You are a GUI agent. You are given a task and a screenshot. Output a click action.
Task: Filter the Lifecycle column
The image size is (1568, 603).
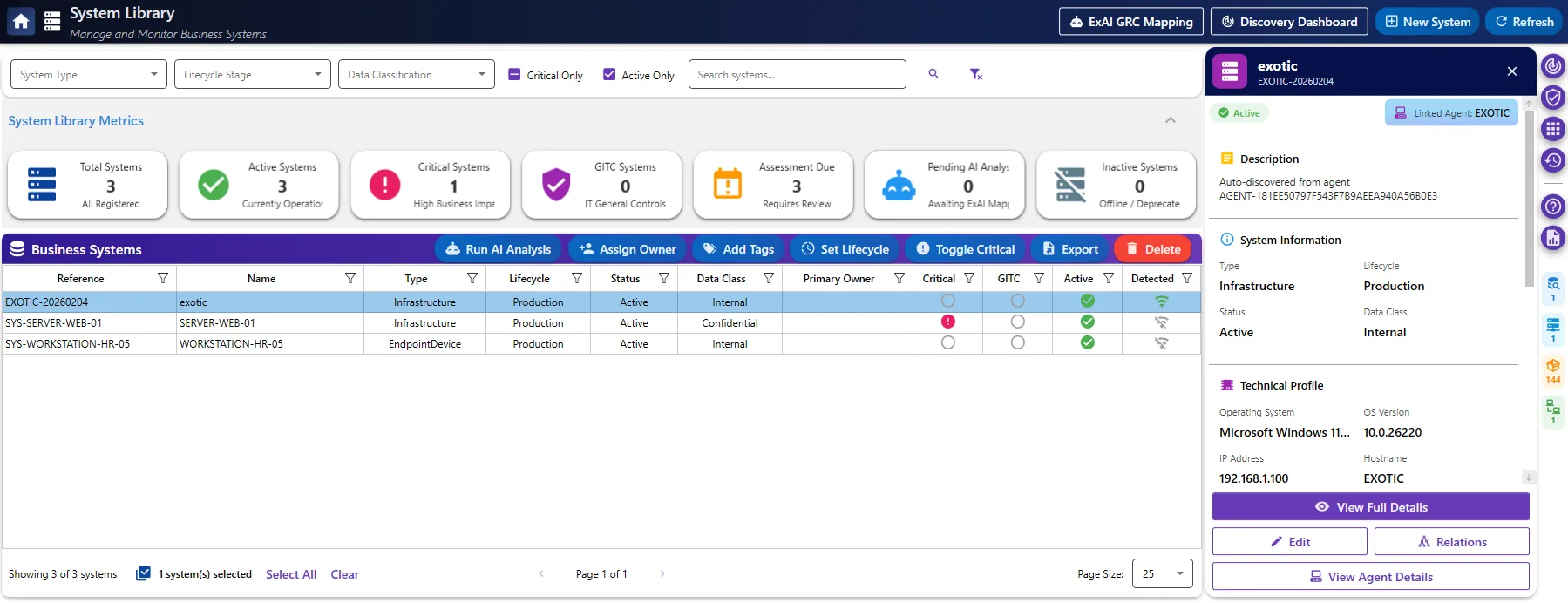point(577,278)
